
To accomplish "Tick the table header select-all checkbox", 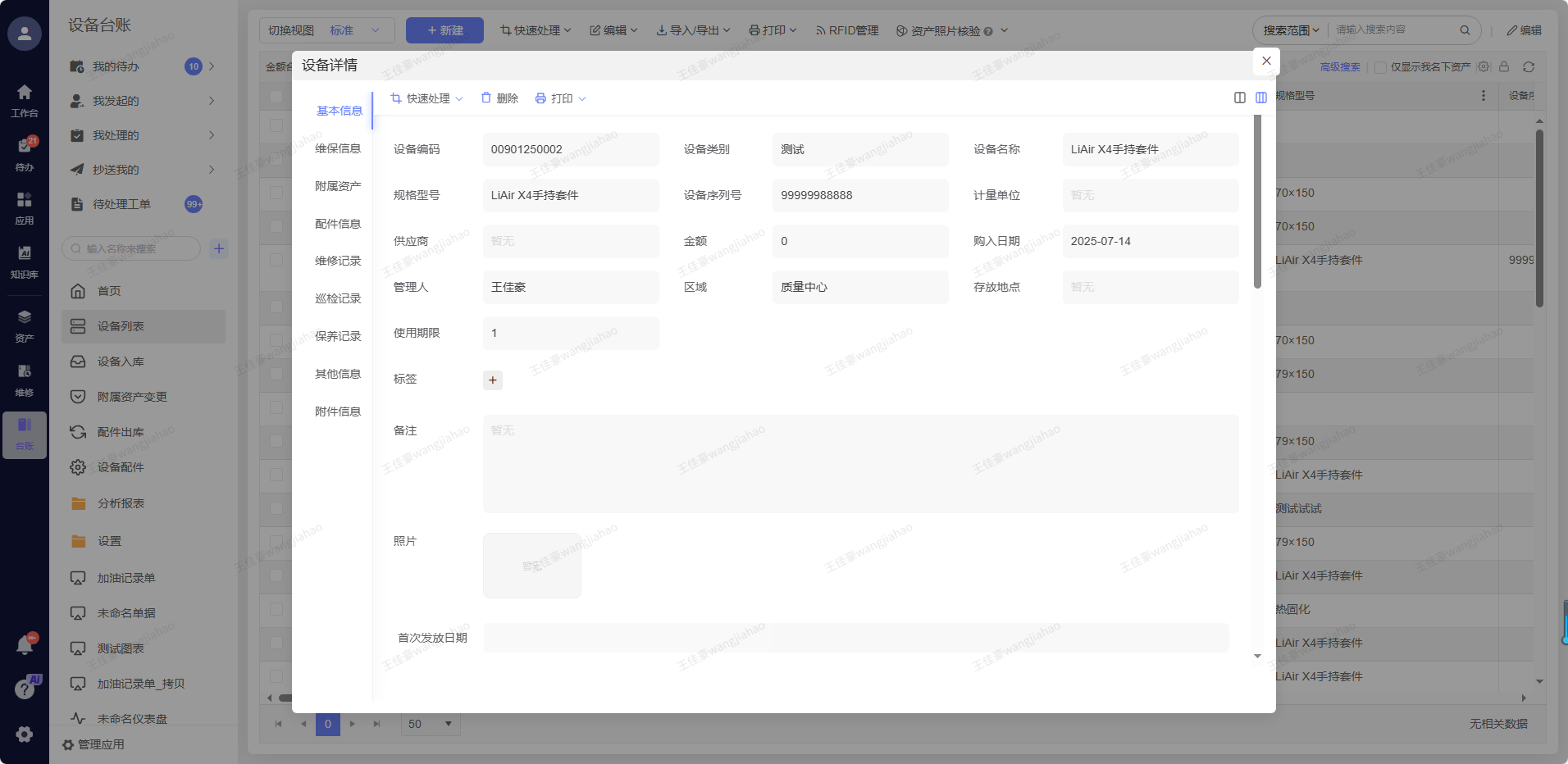I will [276, 96].
